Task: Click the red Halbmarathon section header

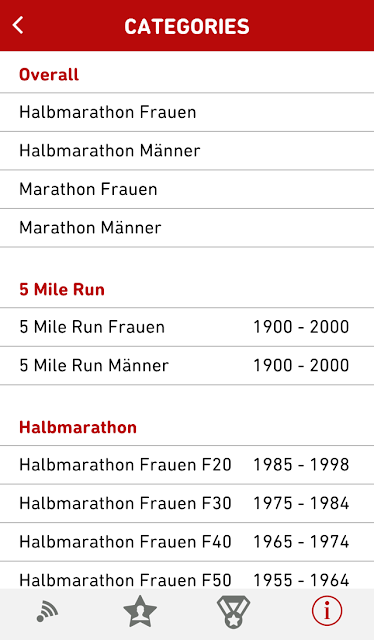Action: click(x=78, y=427)
